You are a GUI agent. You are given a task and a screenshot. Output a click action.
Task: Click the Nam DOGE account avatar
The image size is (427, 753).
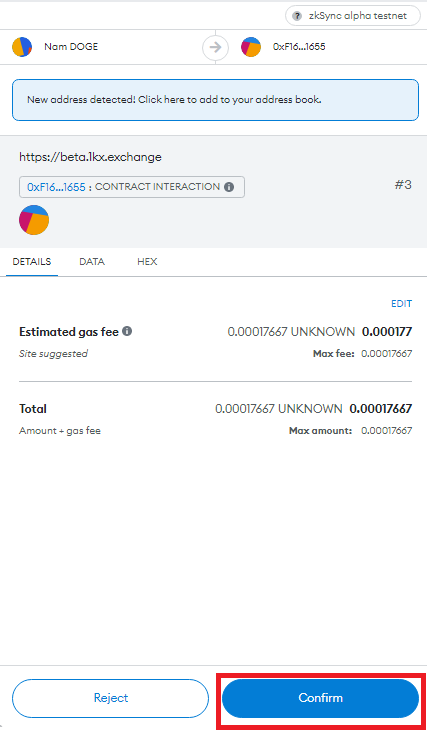22,47
